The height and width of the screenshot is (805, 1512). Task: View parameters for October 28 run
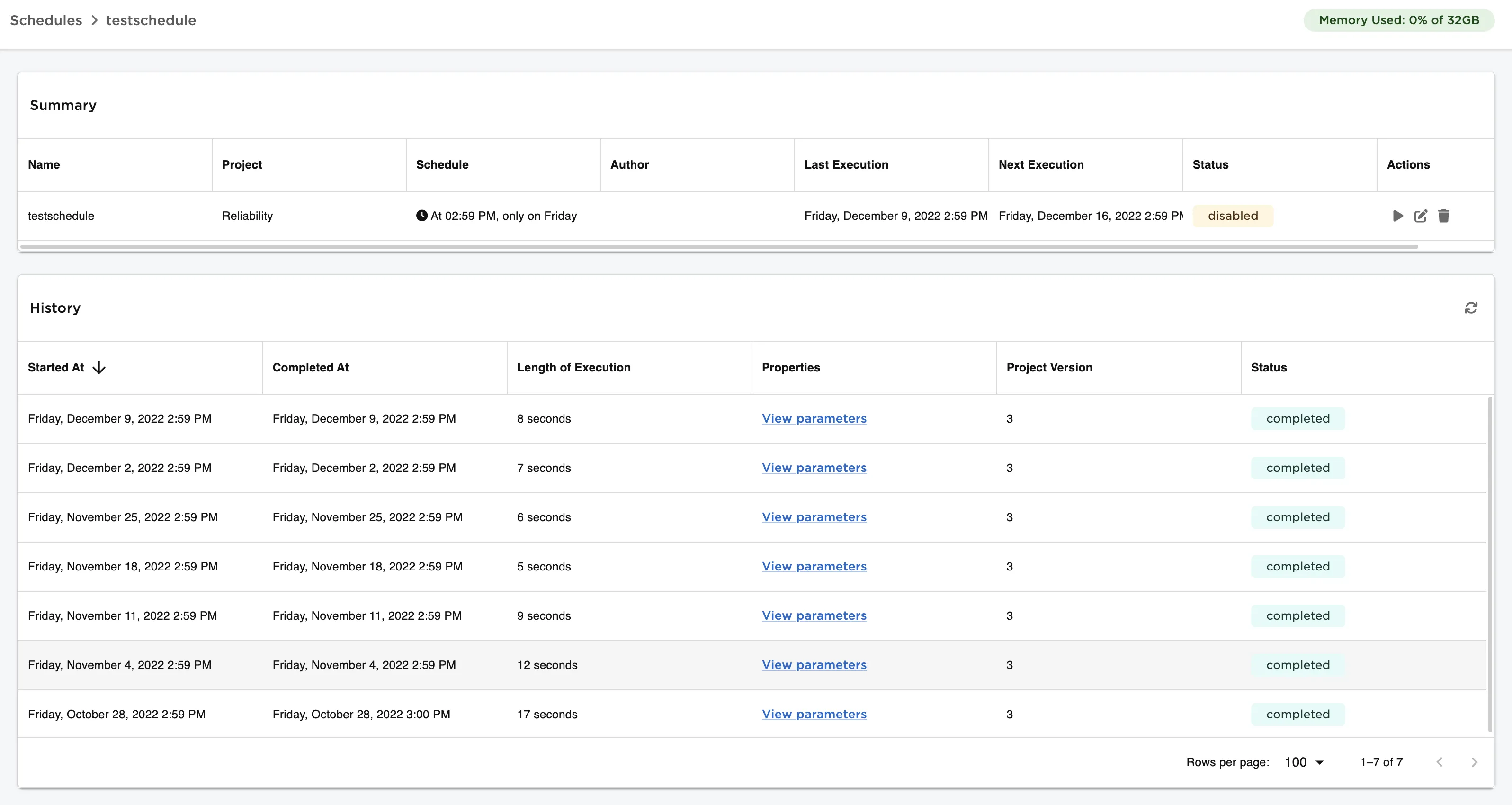click(814, 714)
